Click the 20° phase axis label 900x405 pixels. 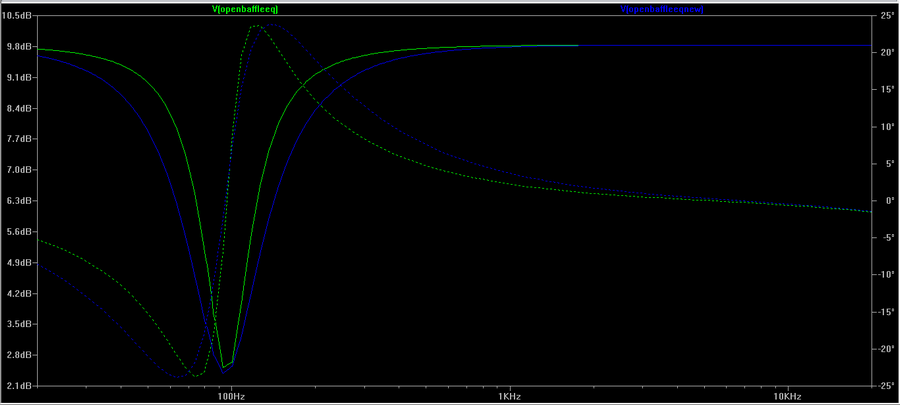coord(883,53)
